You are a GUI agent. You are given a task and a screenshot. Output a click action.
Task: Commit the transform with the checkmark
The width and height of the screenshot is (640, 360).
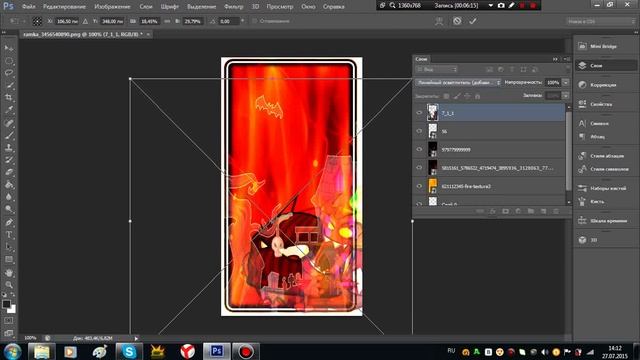[473, 21]
